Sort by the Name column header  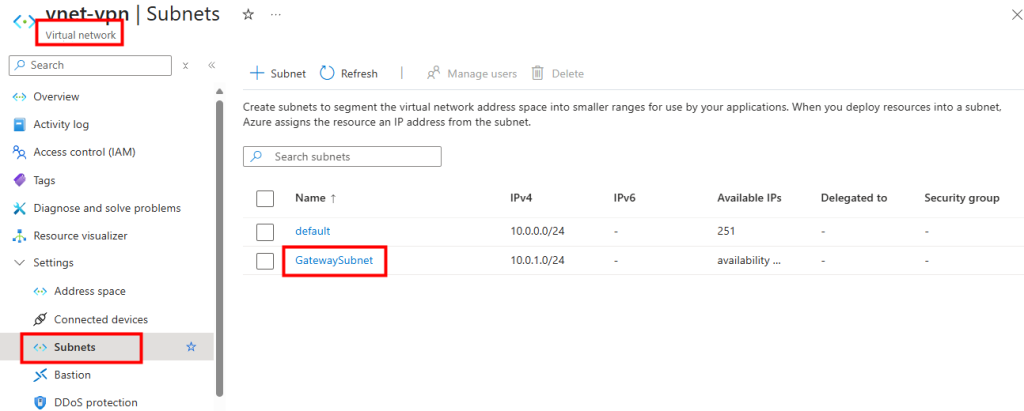[310, 198]
